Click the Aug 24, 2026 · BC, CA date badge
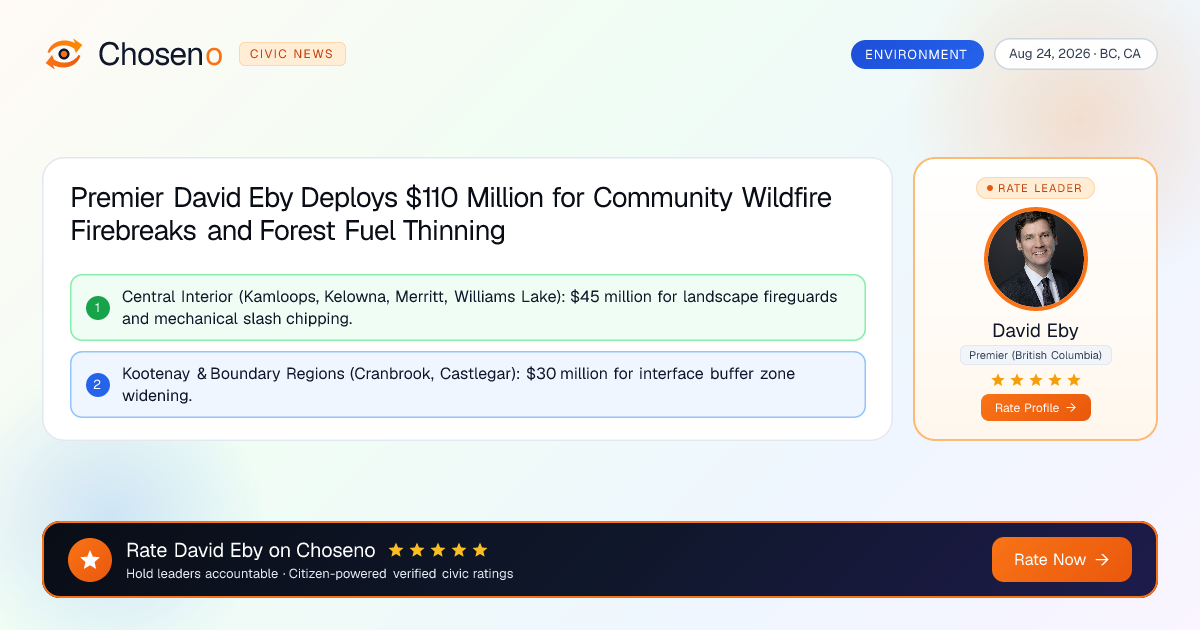Viewport: 1200px width, 630px height. click(x=1075, y=54)
